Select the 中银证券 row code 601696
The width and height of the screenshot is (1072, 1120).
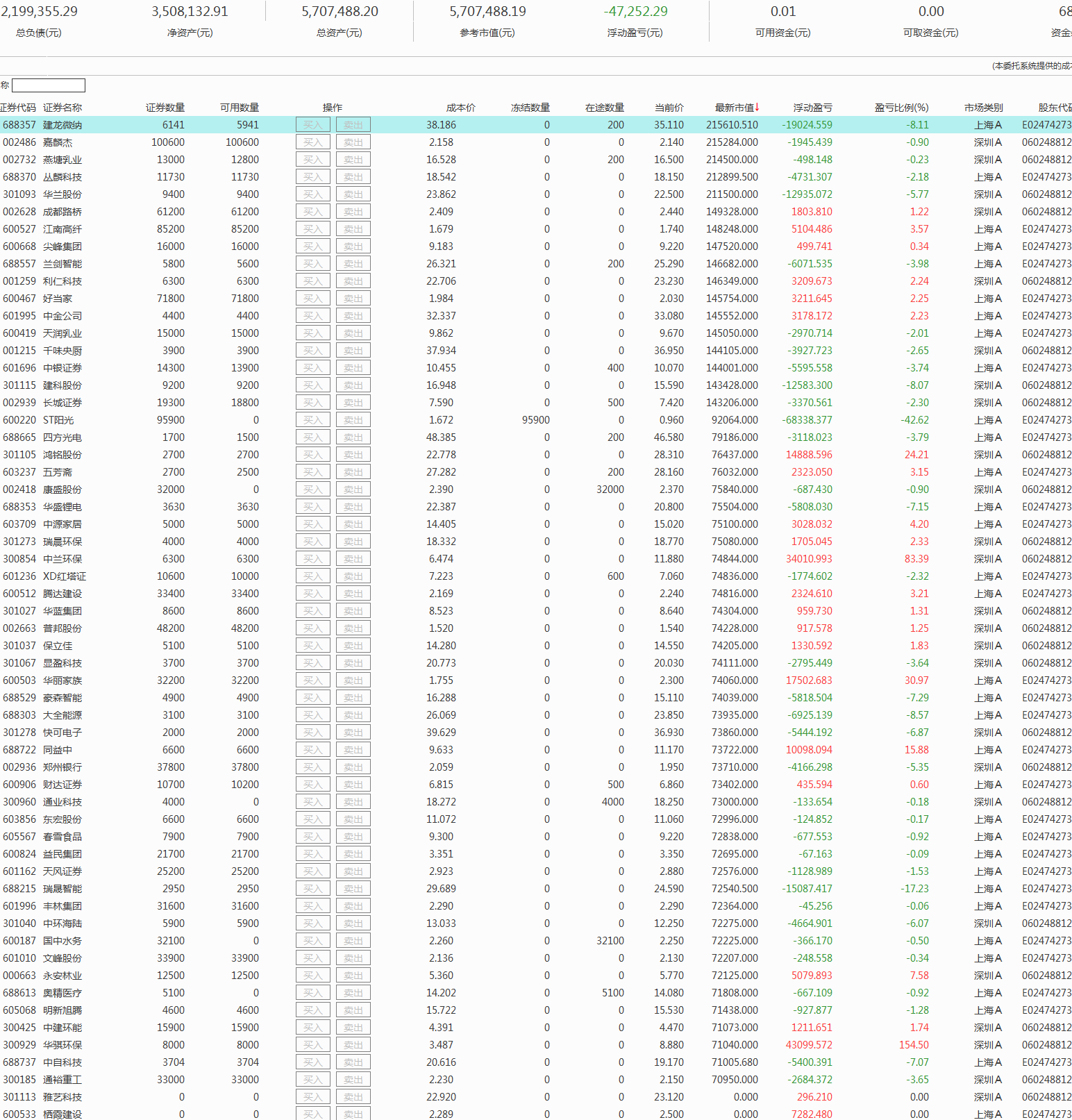click(x=19, y=368)
